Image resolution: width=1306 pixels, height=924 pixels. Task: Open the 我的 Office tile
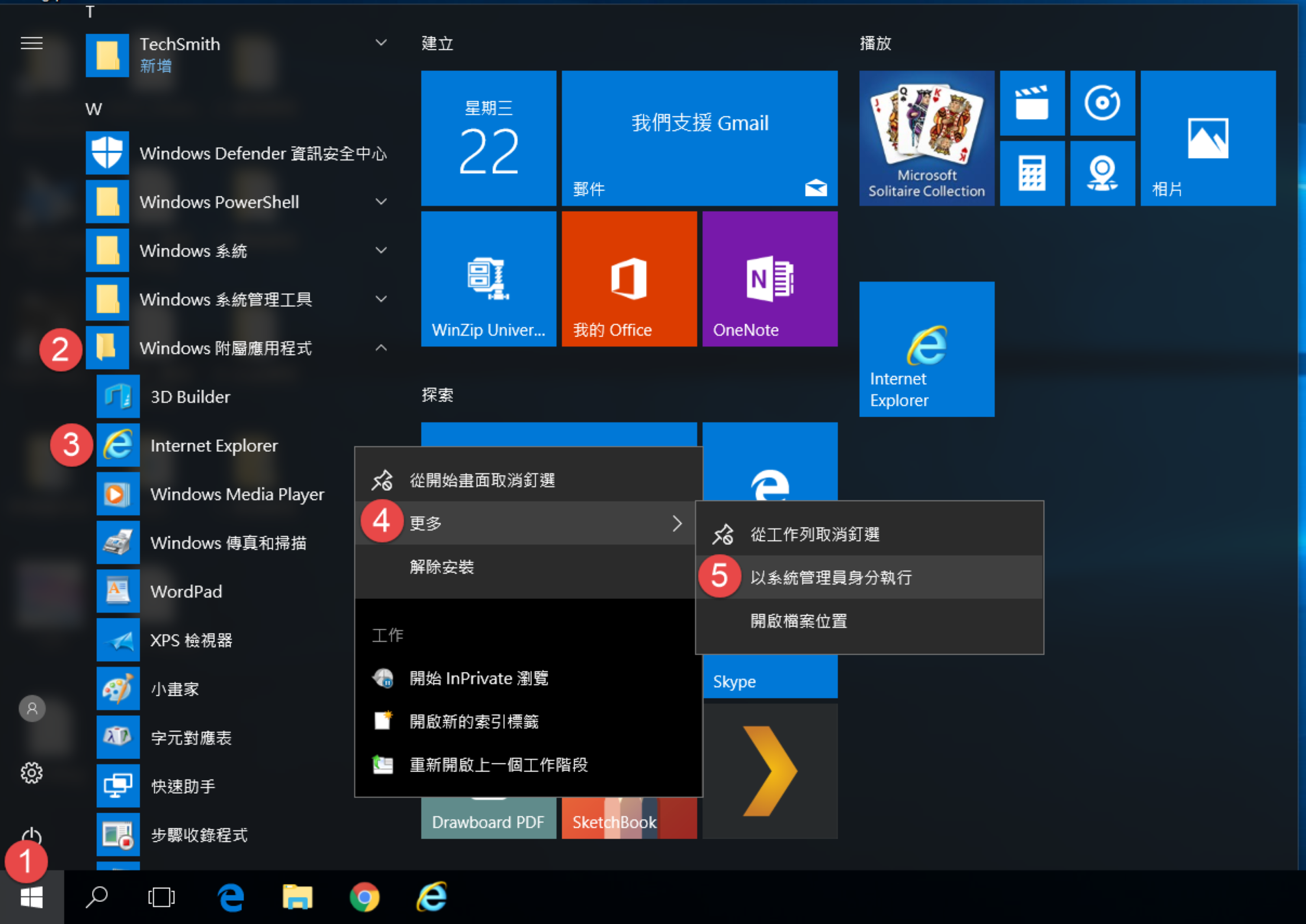pyautogui.click(x=629, y=279)
